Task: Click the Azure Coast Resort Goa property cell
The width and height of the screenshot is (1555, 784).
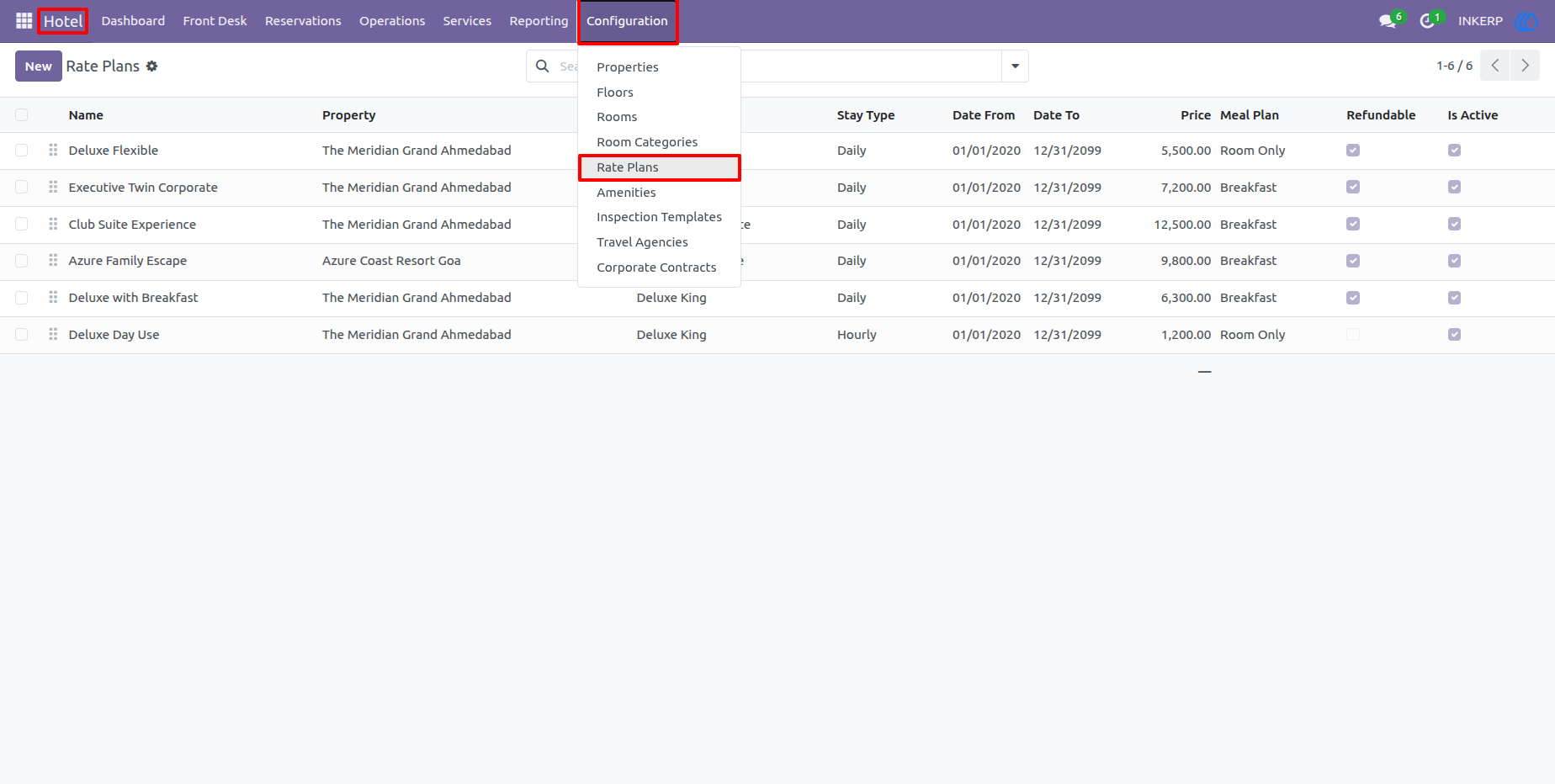Action: click(x=391, y=261)
